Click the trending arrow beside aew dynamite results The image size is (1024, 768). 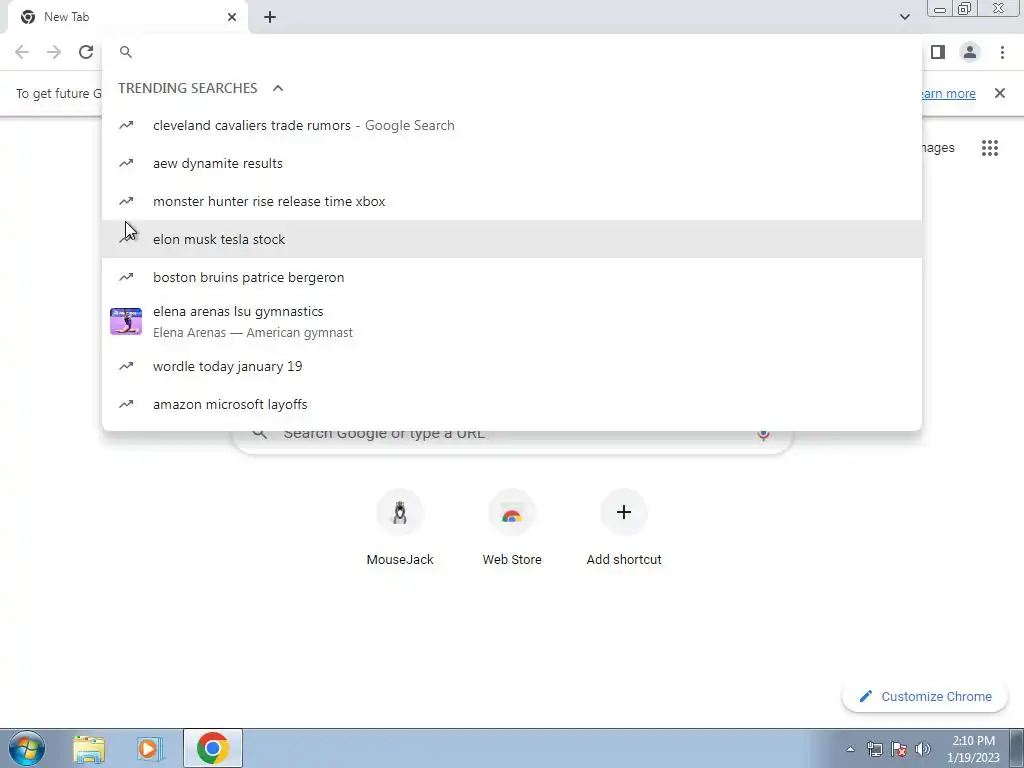click(126, 163)
